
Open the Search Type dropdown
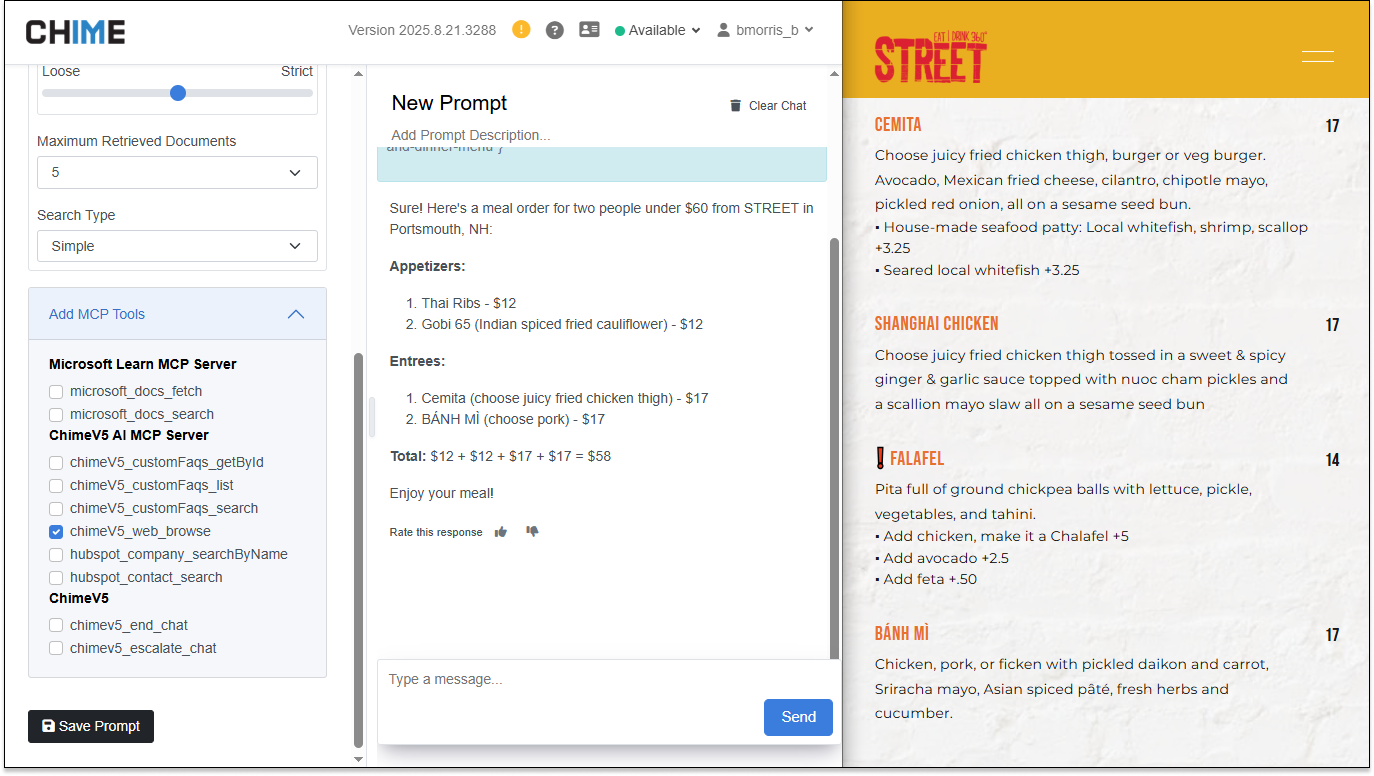pyautogui.click(x=177, y=246)
